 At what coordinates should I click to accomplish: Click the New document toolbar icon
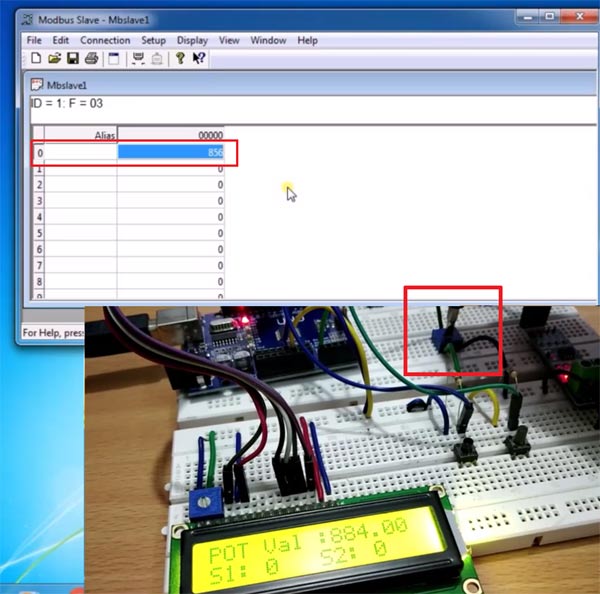[36, 59]
